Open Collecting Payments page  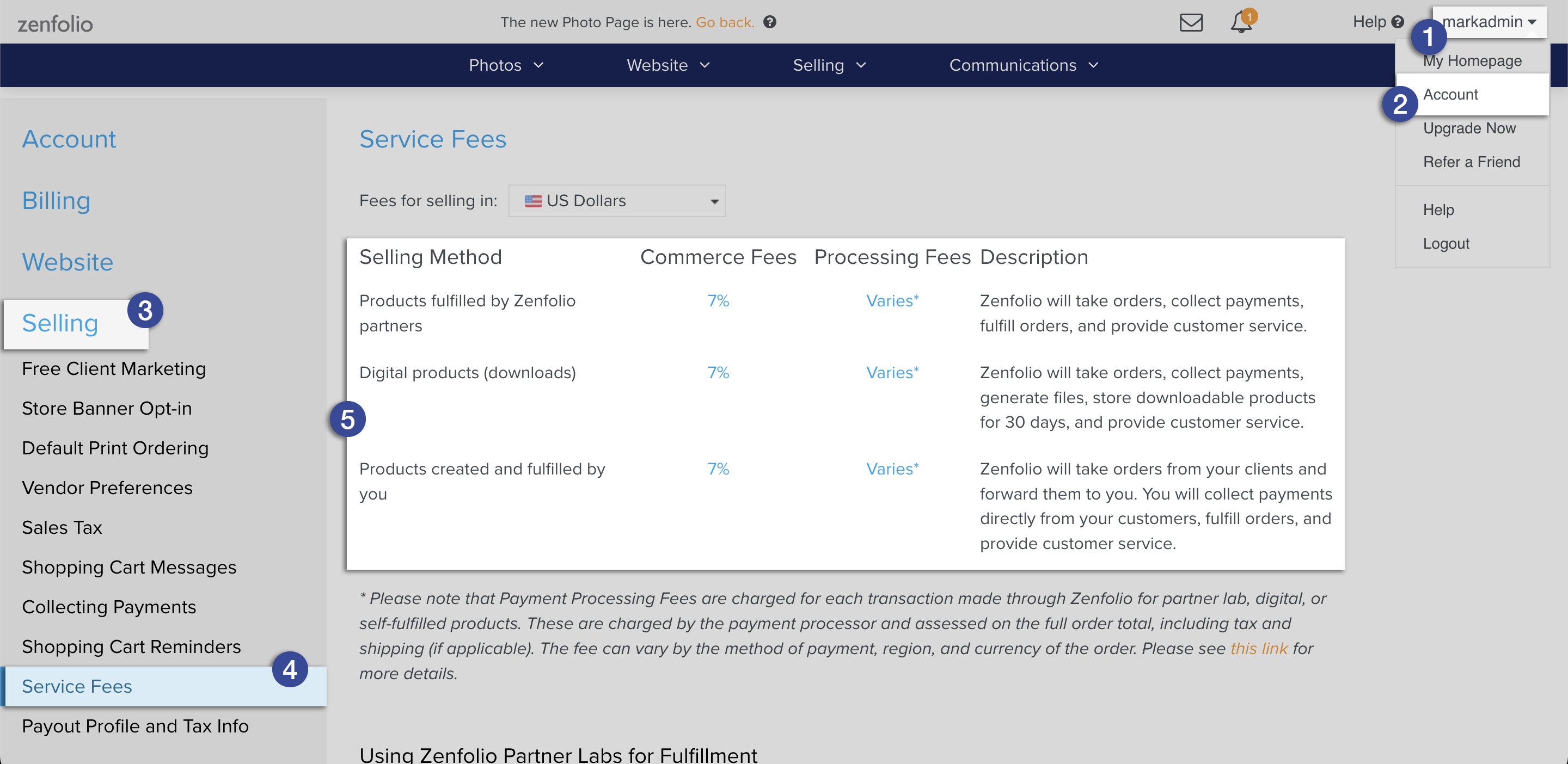(109, 607)
